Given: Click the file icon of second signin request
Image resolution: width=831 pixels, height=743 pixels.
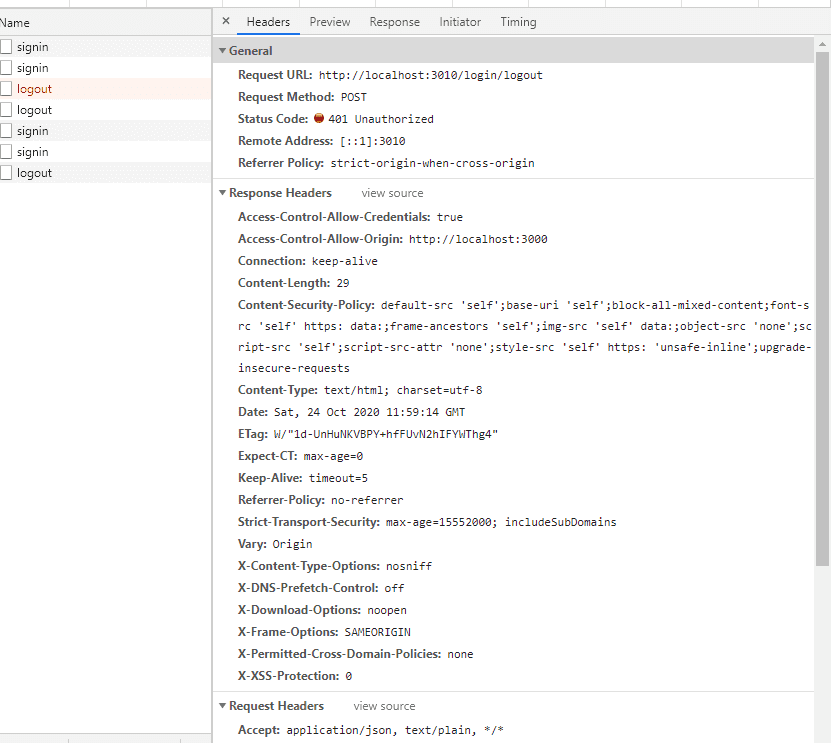Looking at the screenshot, I should (6, 68).
